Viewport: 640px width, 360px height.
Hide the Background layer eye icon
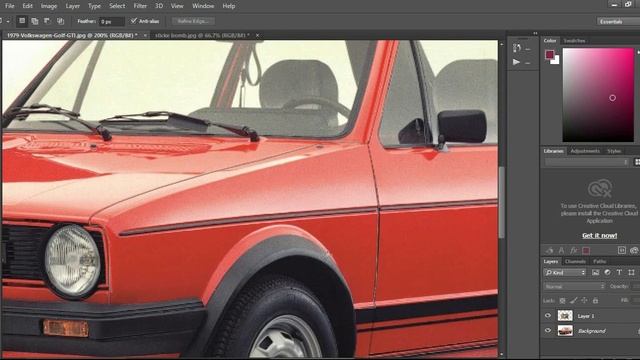(x=548, y=331)
